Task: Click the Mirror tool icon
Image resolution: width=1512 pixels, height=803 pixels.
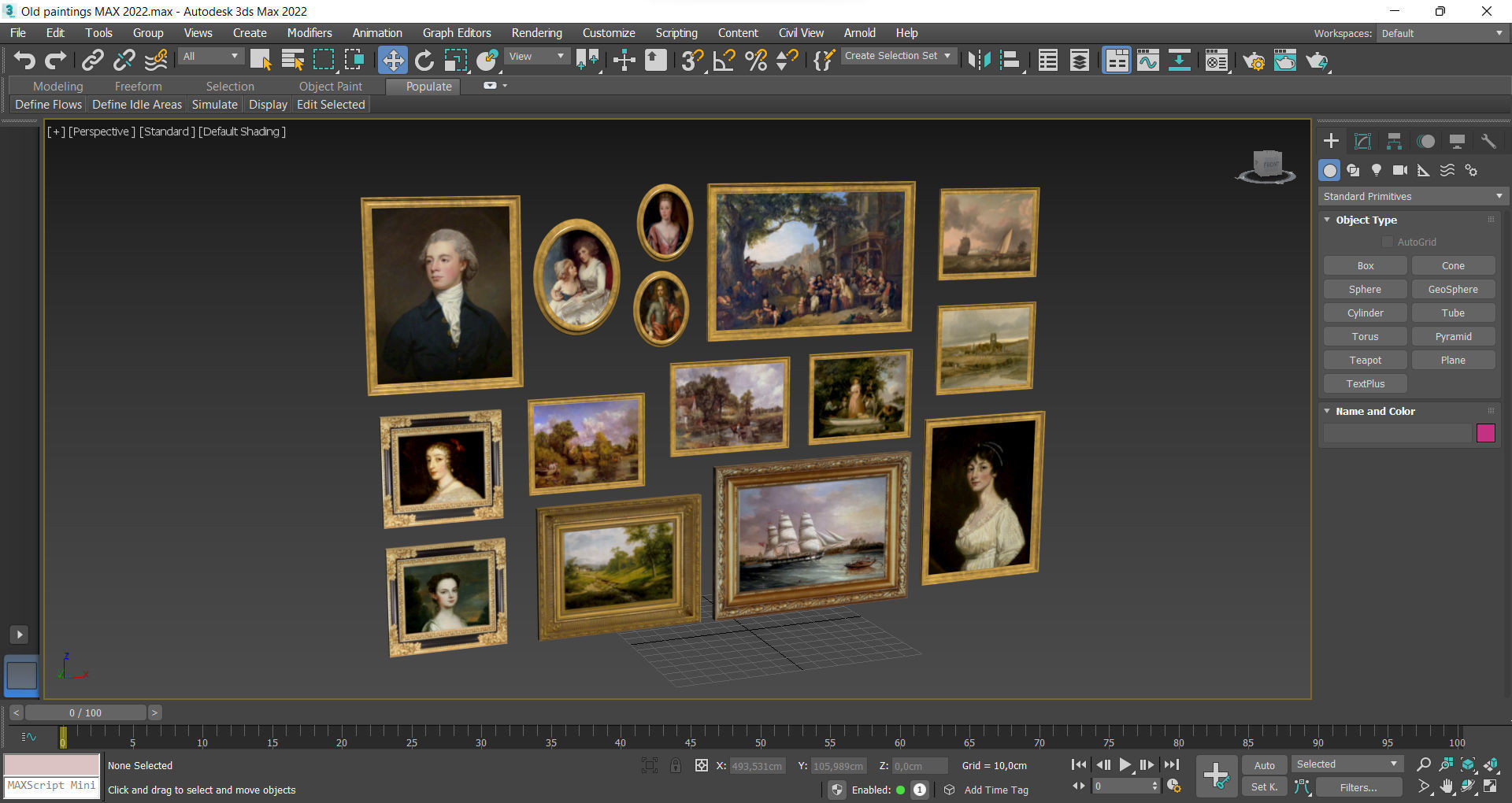Action: tap(979, 60)
